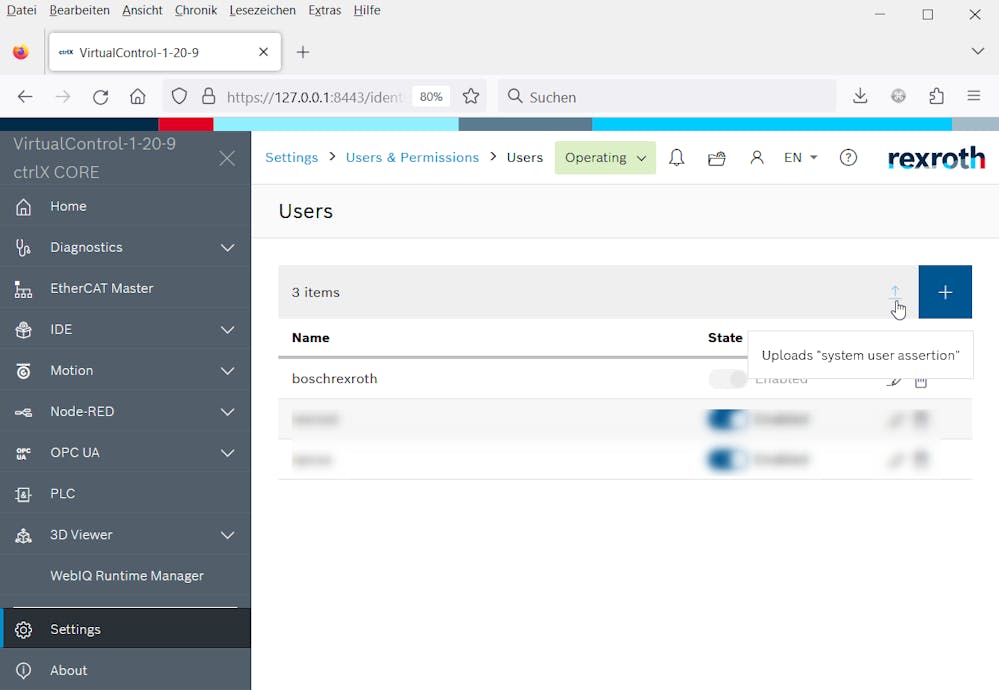Click the Node-RED icon in sidebar
The height and width of the screenshot is (690, 999).
[24, 412]
